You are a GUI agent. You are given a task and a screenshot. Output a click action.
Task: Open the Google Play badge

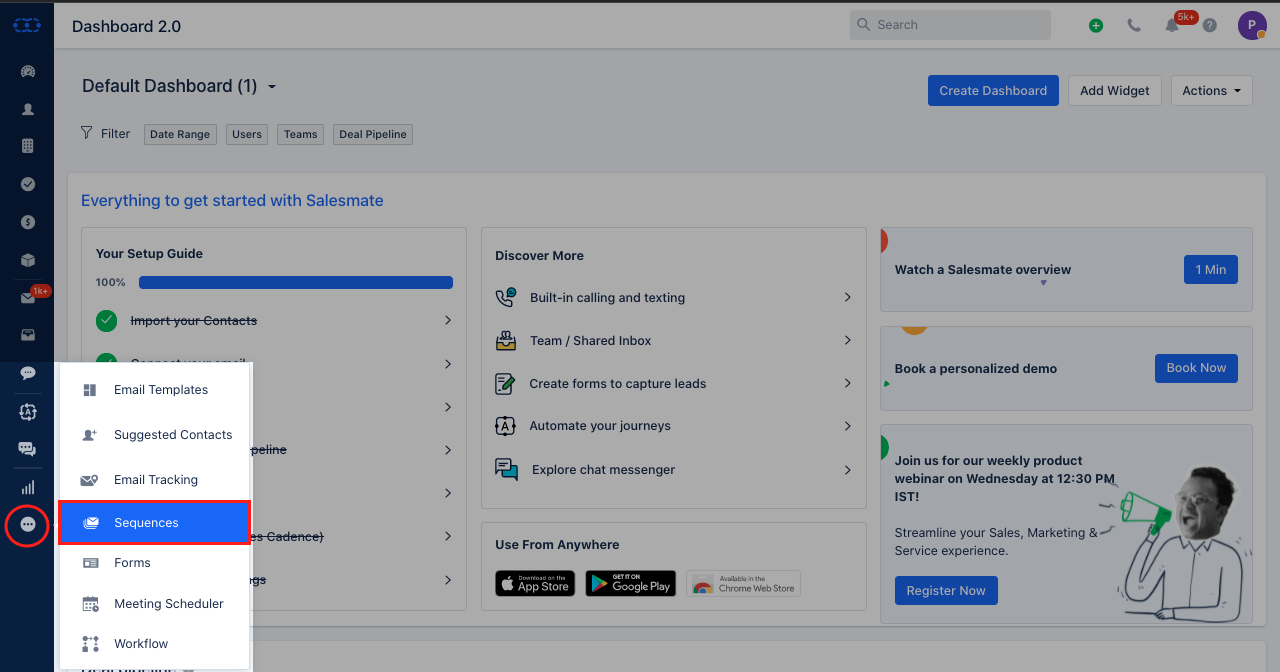pyautogui.click(x=631, y=583)
